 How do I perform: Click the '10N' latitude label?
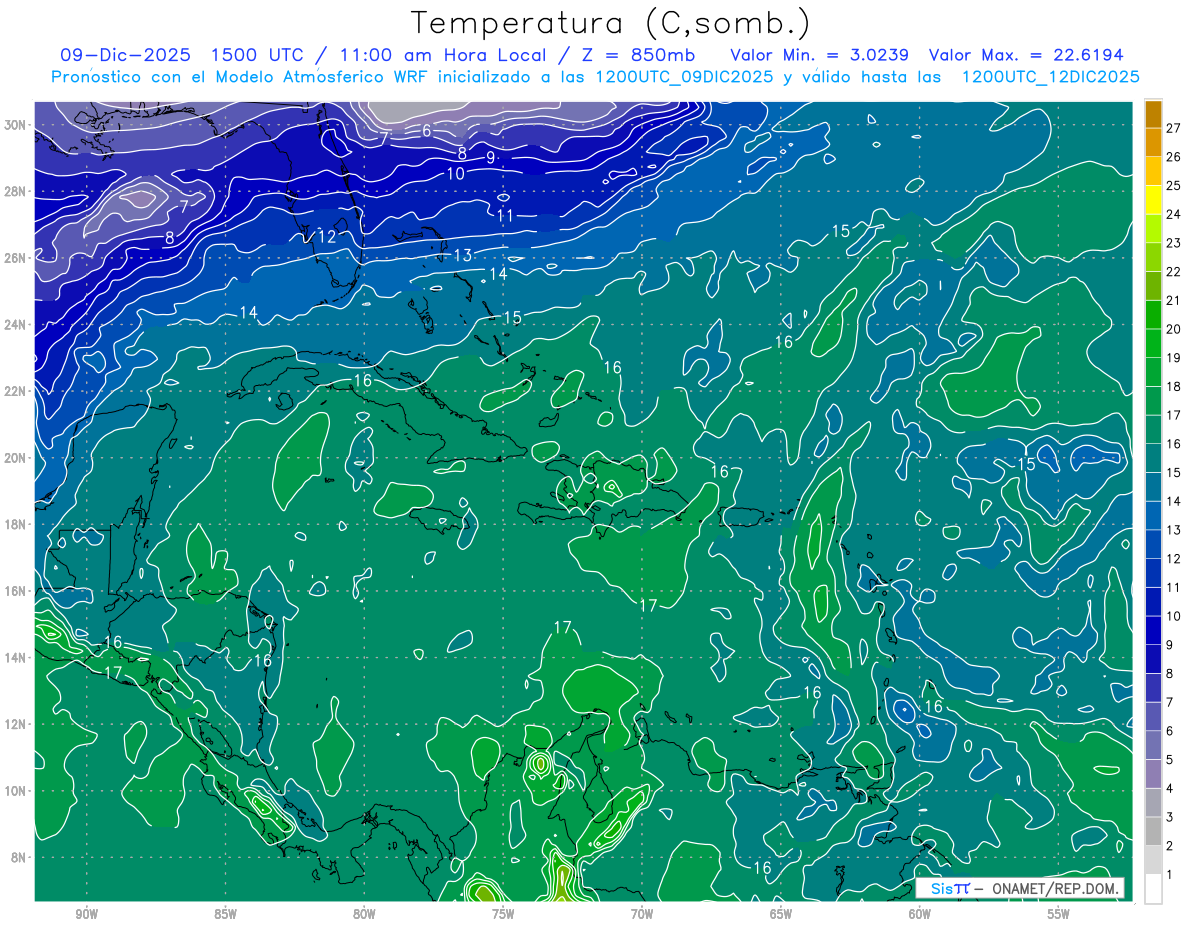(x=16, y=790)
